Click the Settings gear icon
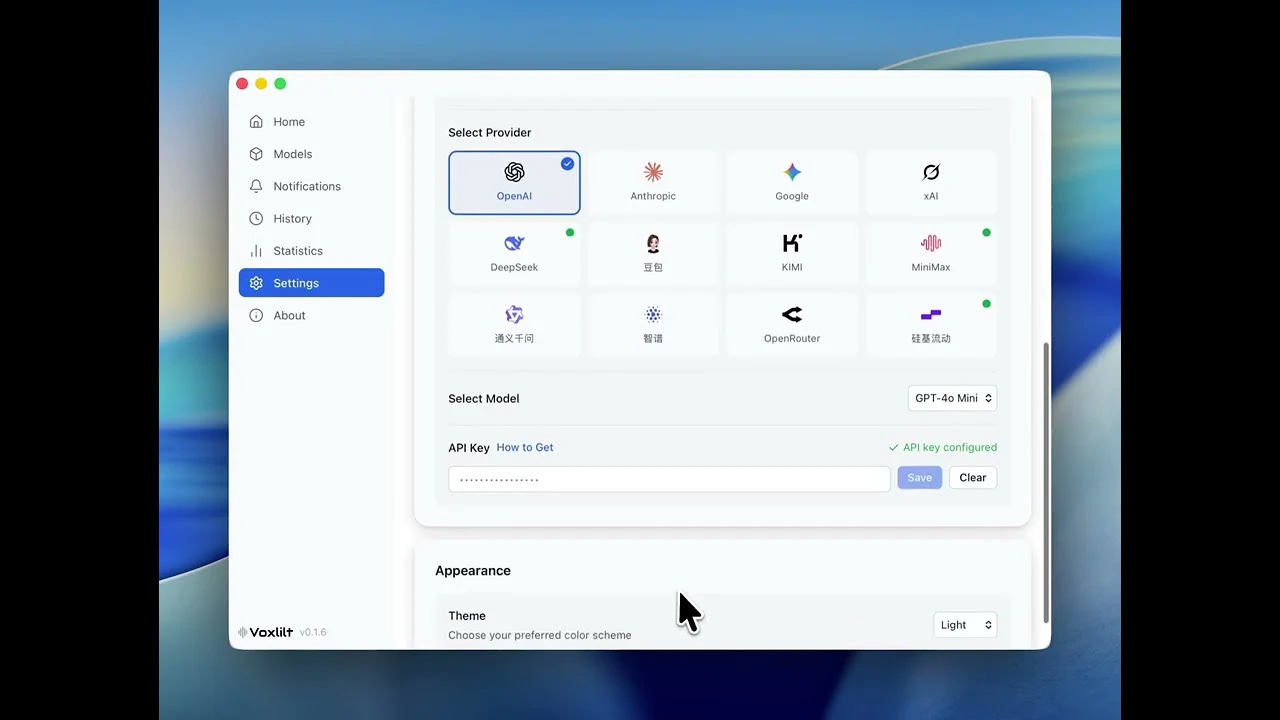The image size is (1280, 720). pyautogui.click(x=256, y=283)
